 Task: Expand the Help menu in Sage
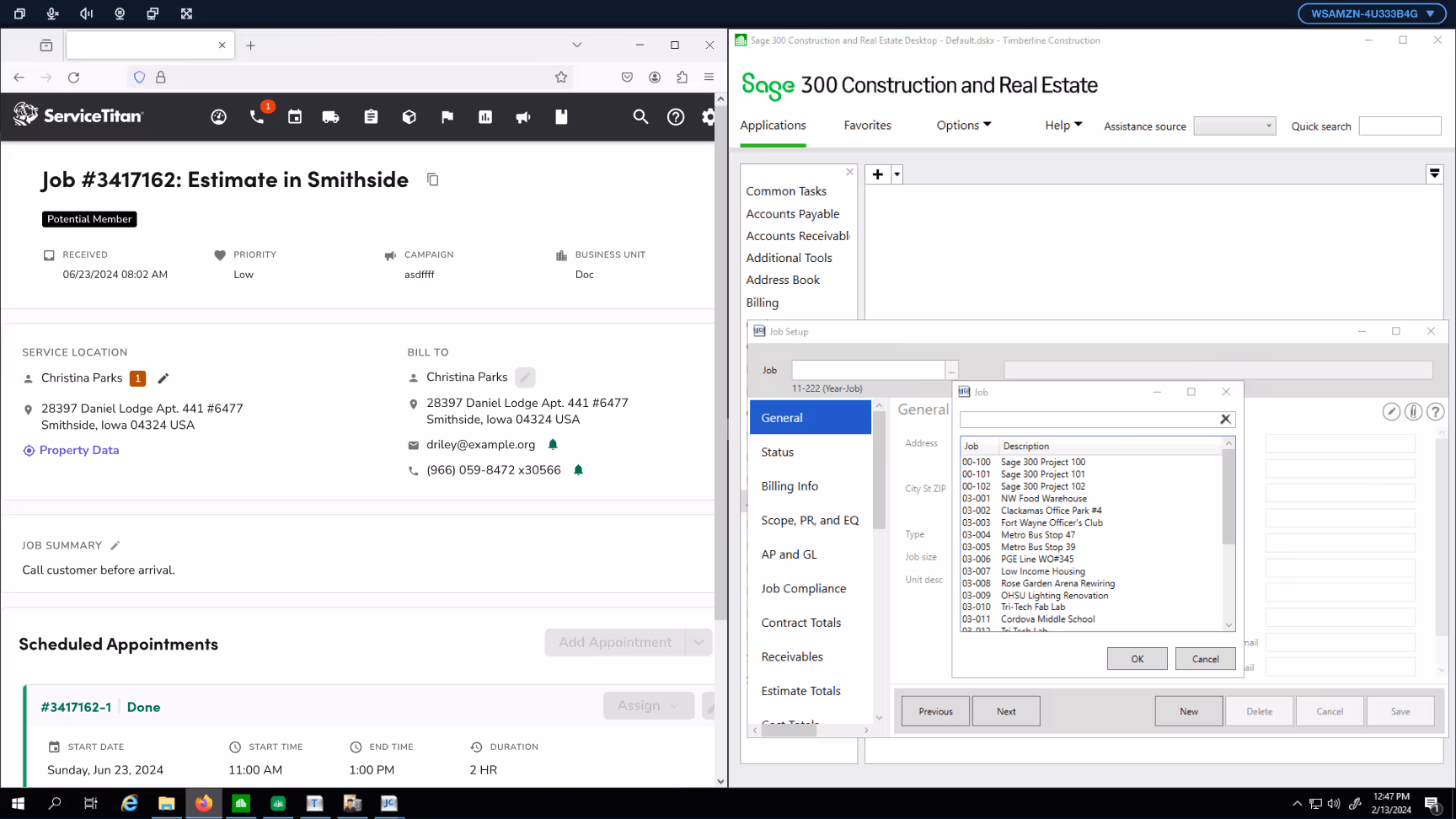pyautogui.click(x=1063, y=125)
